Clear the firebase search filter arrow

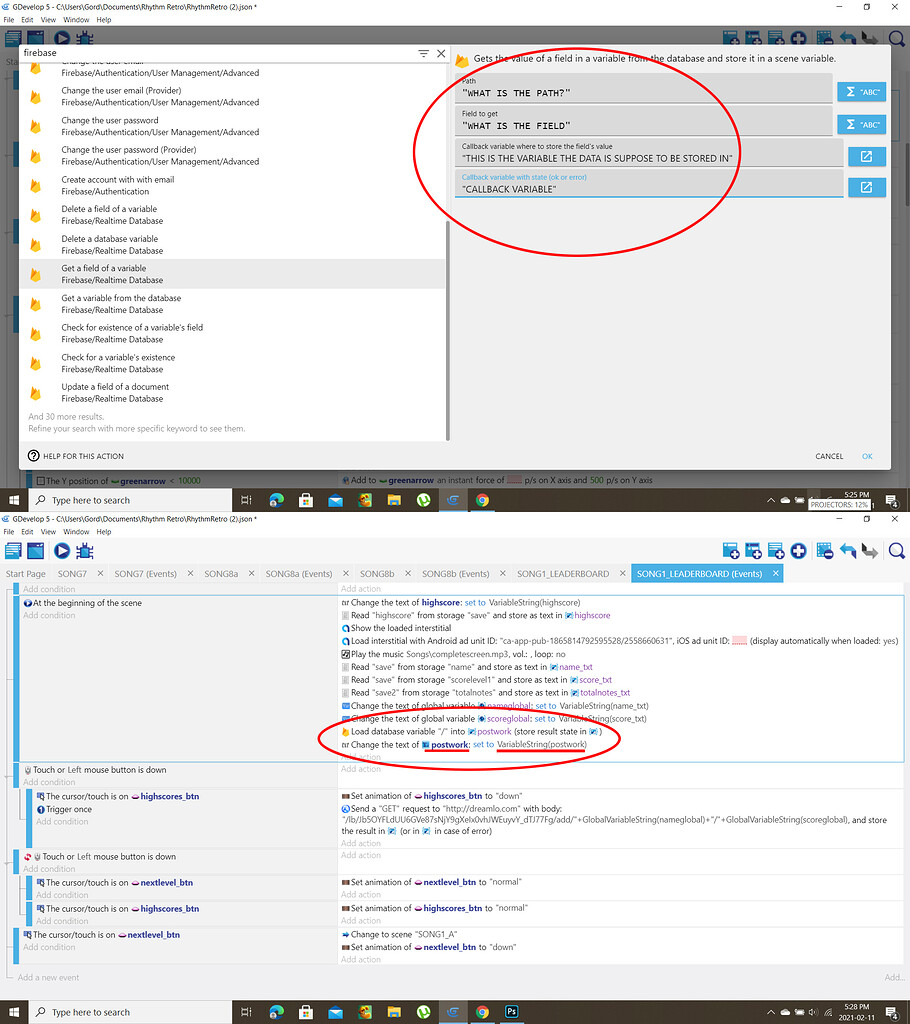click(425, 53)
